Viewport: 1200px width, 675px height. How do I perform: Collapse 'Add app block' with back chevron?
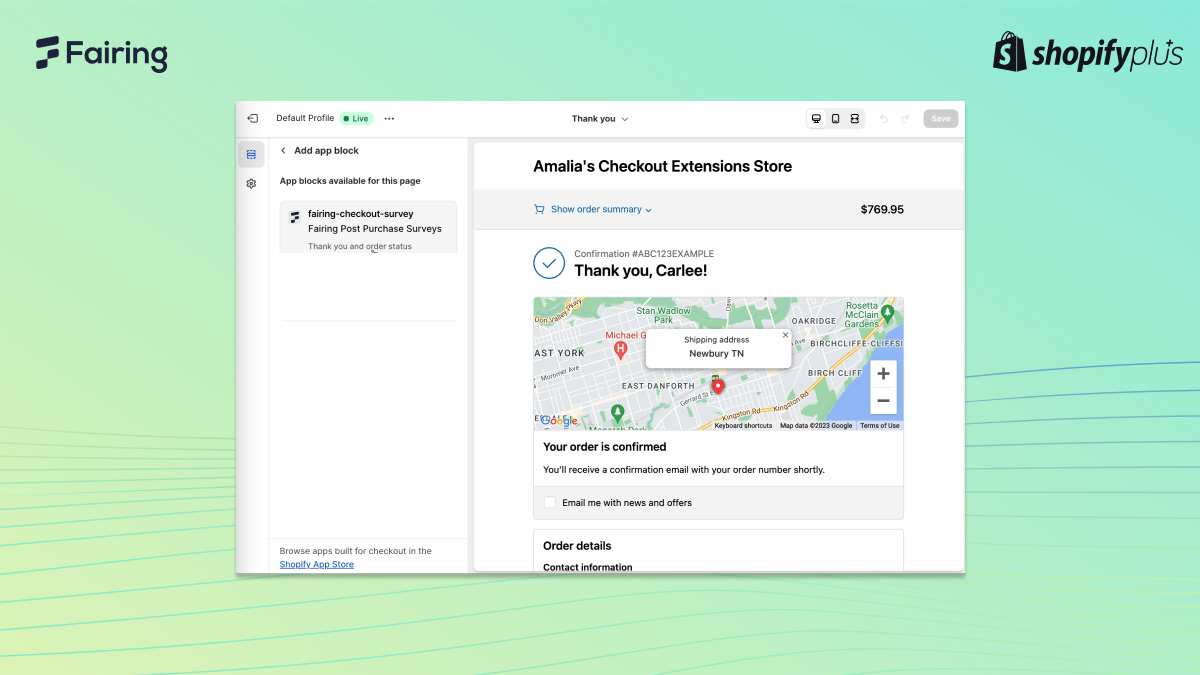click(283, 150)
